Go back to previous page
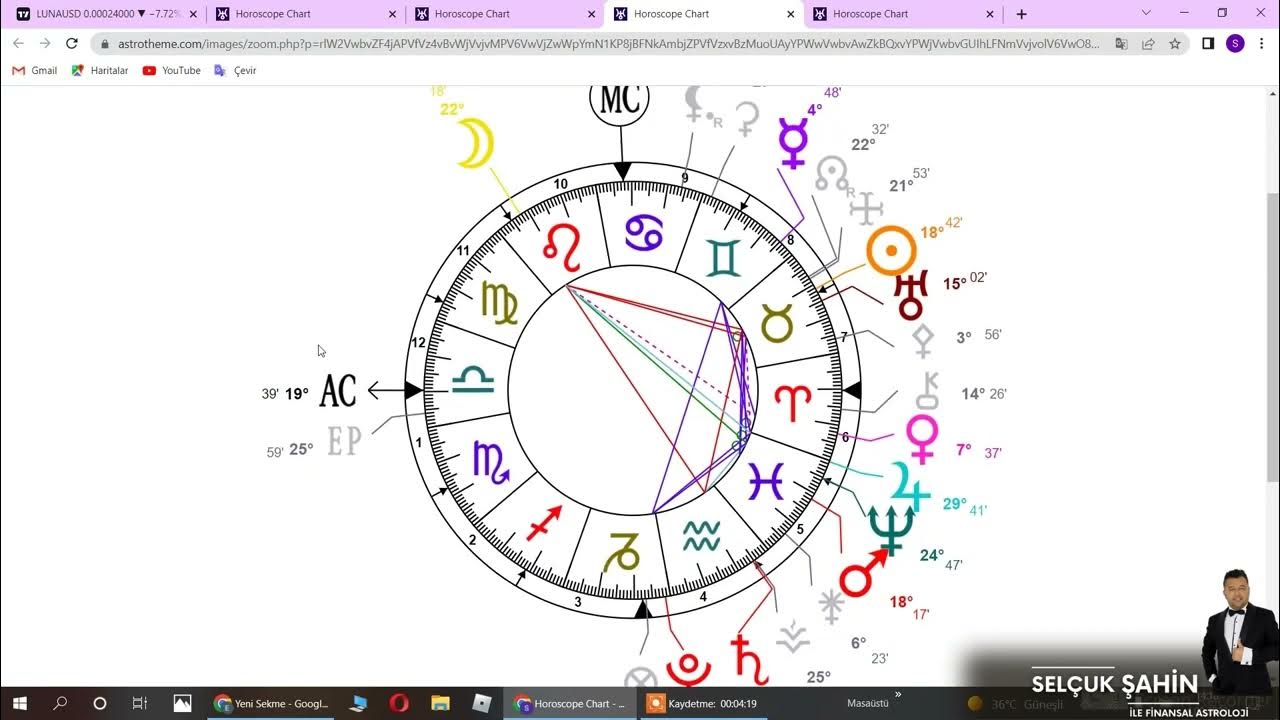The width and height of the screenshot is (1280, 720). 18,43
